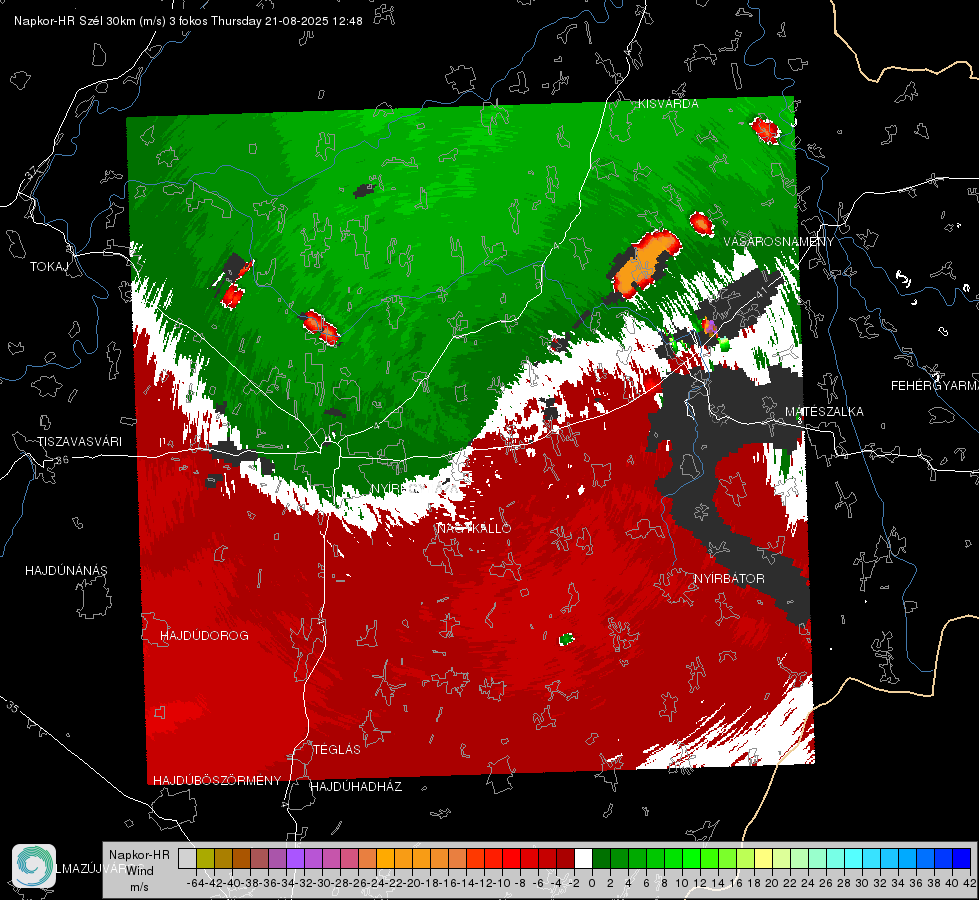
Task: Pick the bright violet legend swatch
Action: click(295, 858)
